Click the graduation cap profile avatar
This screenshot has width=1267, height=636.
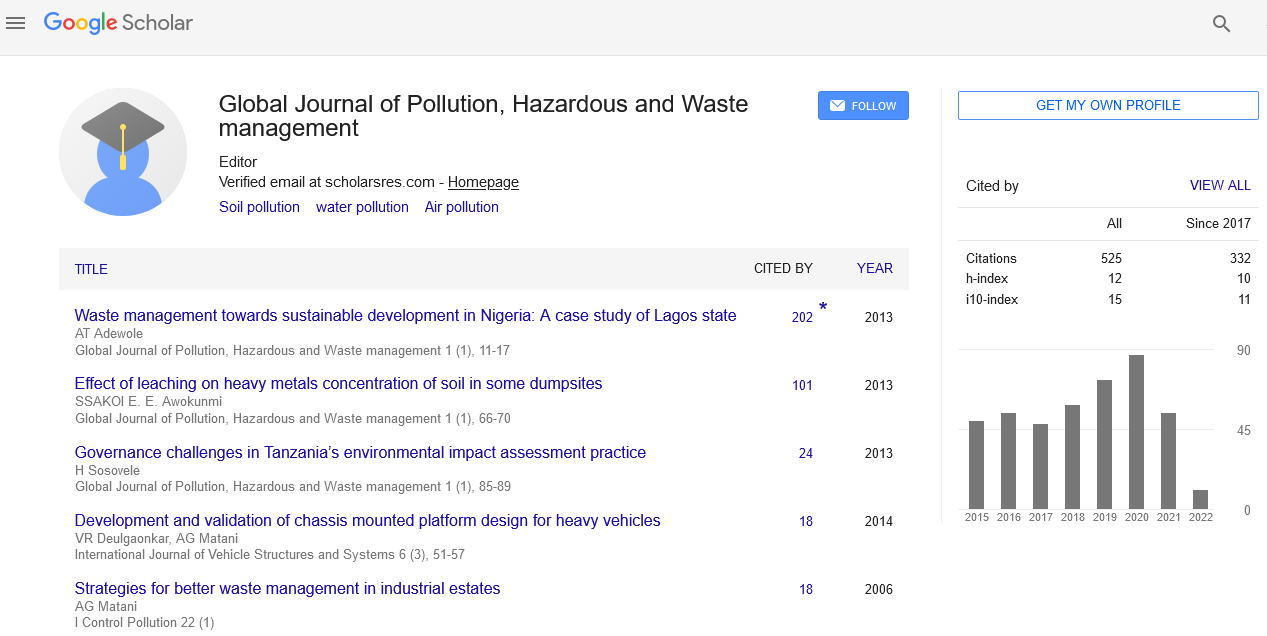pos(123,152)
